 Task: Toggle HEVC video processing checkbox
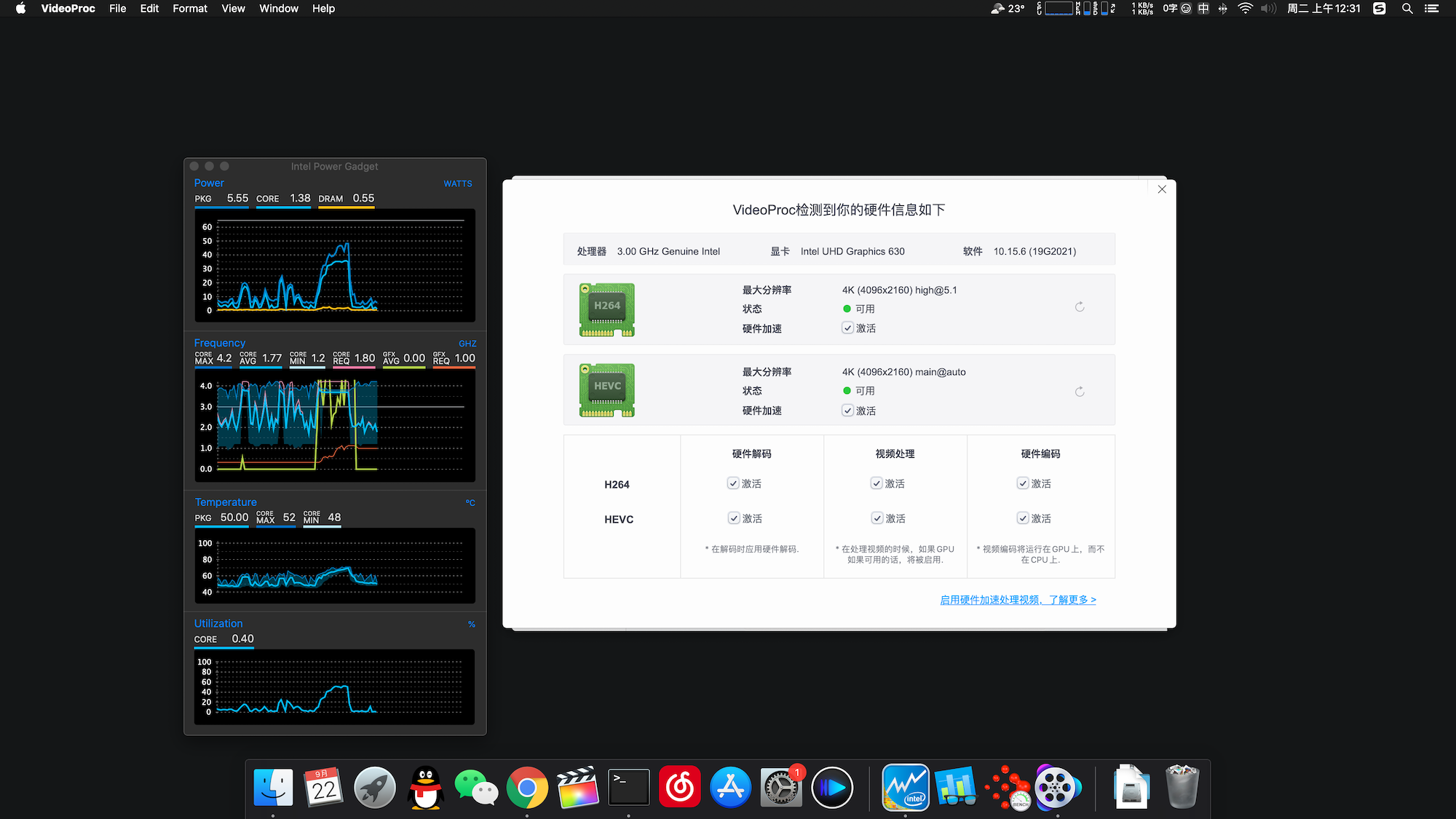[877, 518]
